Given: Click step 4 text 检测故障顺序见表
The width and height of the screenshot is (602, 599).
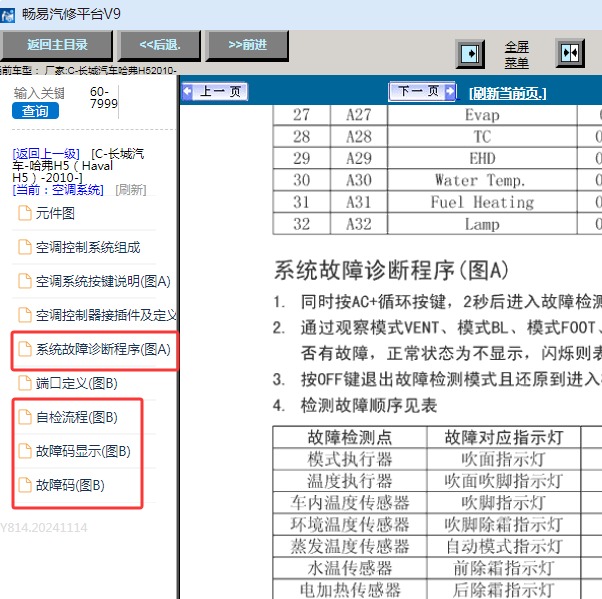Looking at the screenshot, I should pyautogui.click(x=369, y=405).
